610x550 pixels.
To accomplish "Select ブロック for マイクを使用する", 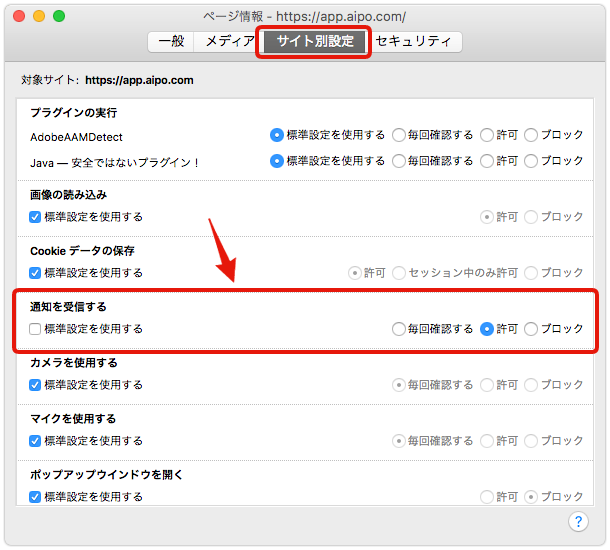I will [531, 441].
